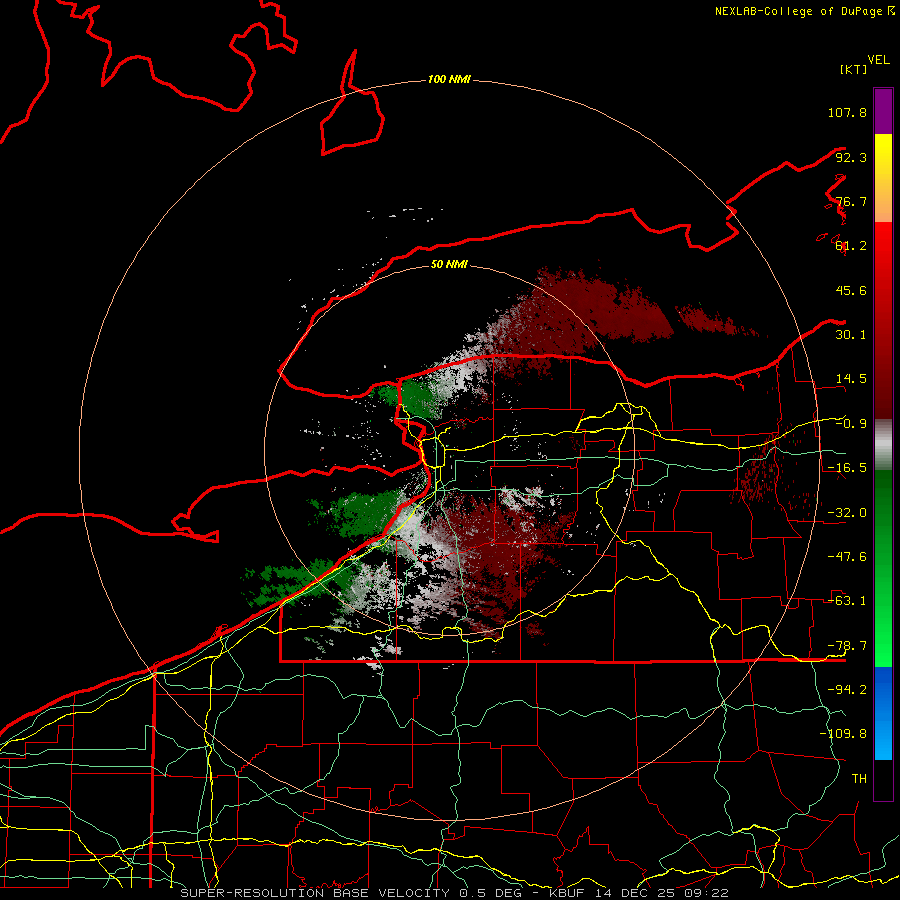Screen dimensions: 900x900
Task: Click the 50 NMI range ring label
Action: pos(449,264)
